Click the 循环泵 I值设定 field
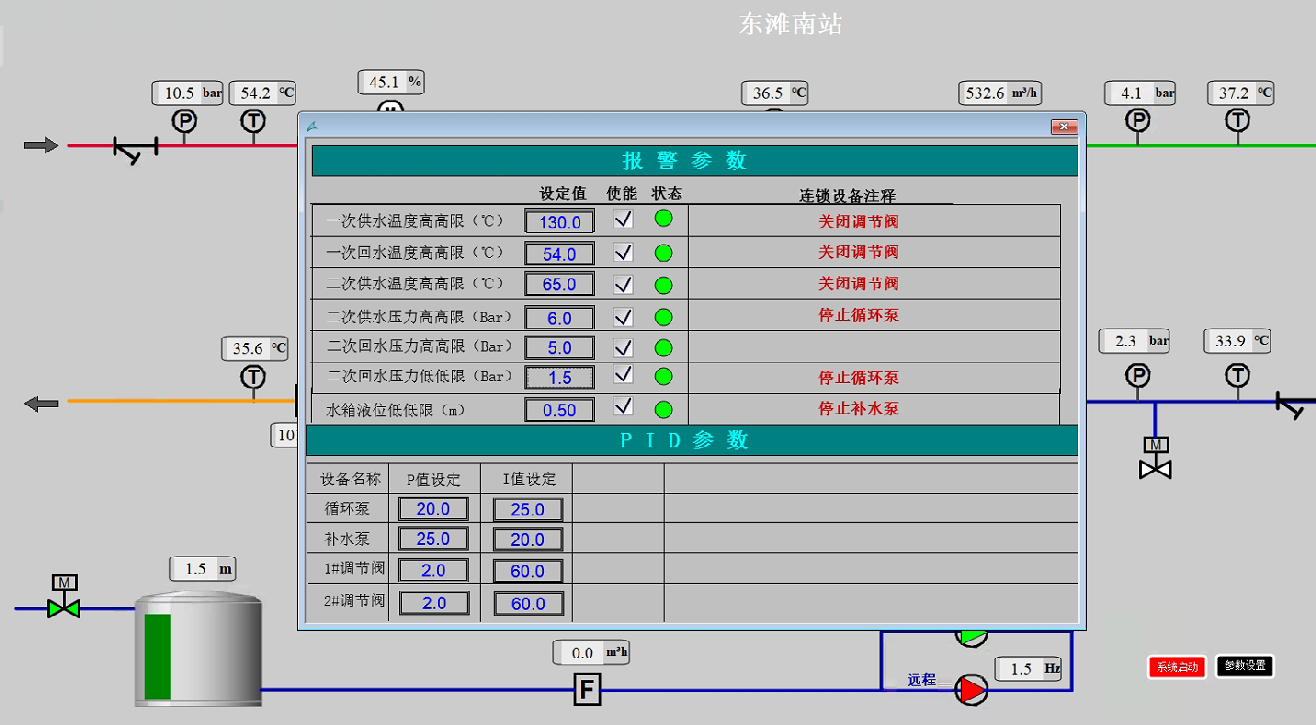 click(528, 510)
